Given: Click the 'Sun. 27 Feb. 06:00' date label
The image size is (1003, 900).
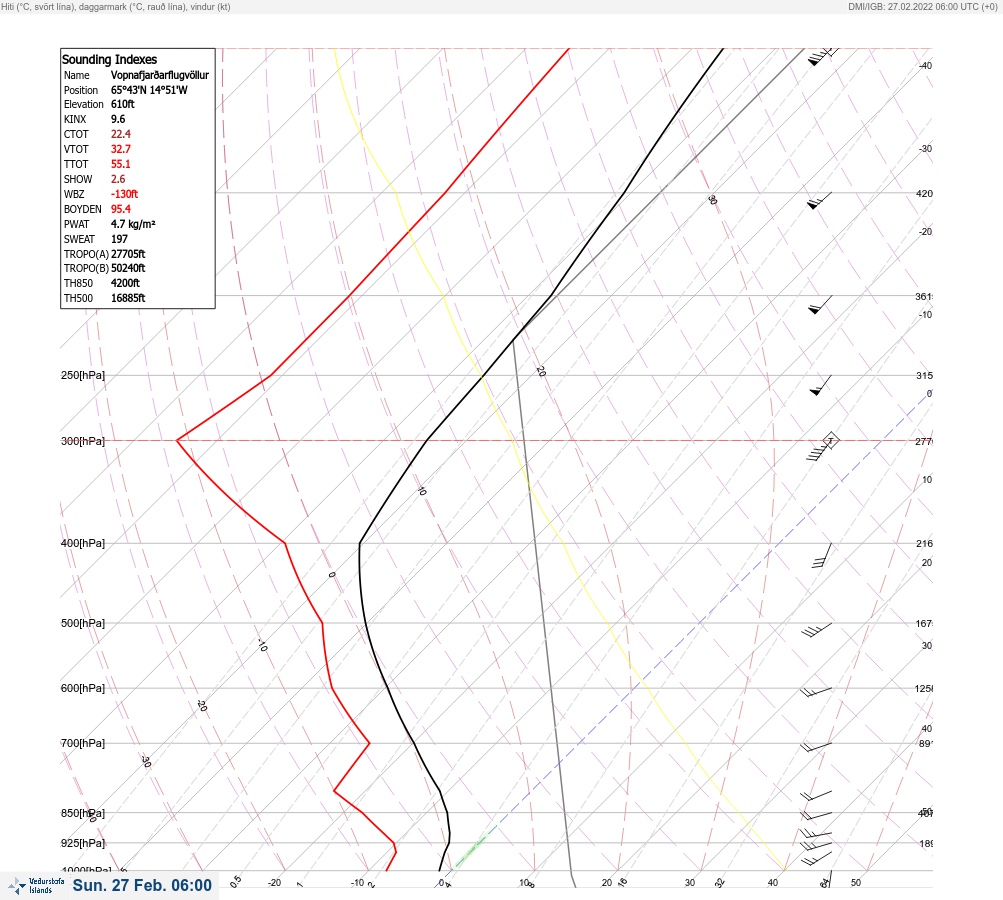Looking at the screenshot, I should click(x=142, y=885).
